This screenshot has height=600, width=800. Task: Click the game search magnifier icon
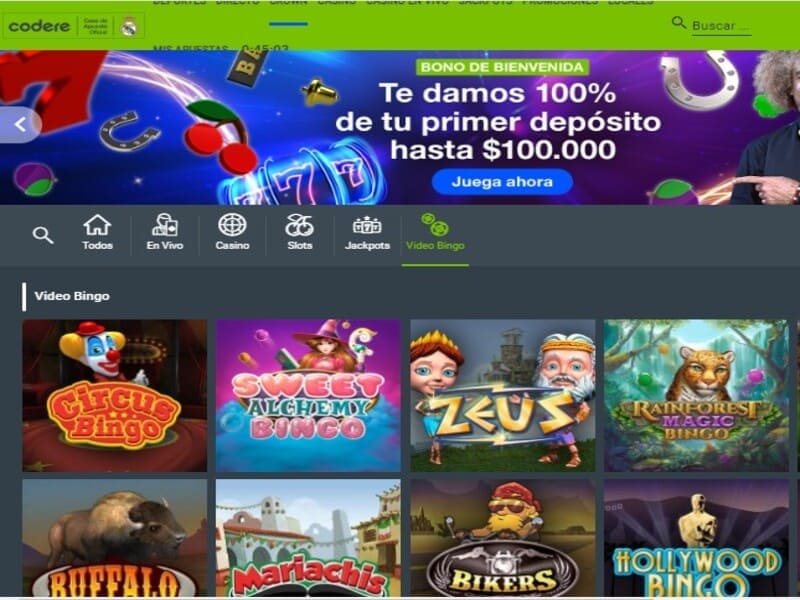point(43,235)
